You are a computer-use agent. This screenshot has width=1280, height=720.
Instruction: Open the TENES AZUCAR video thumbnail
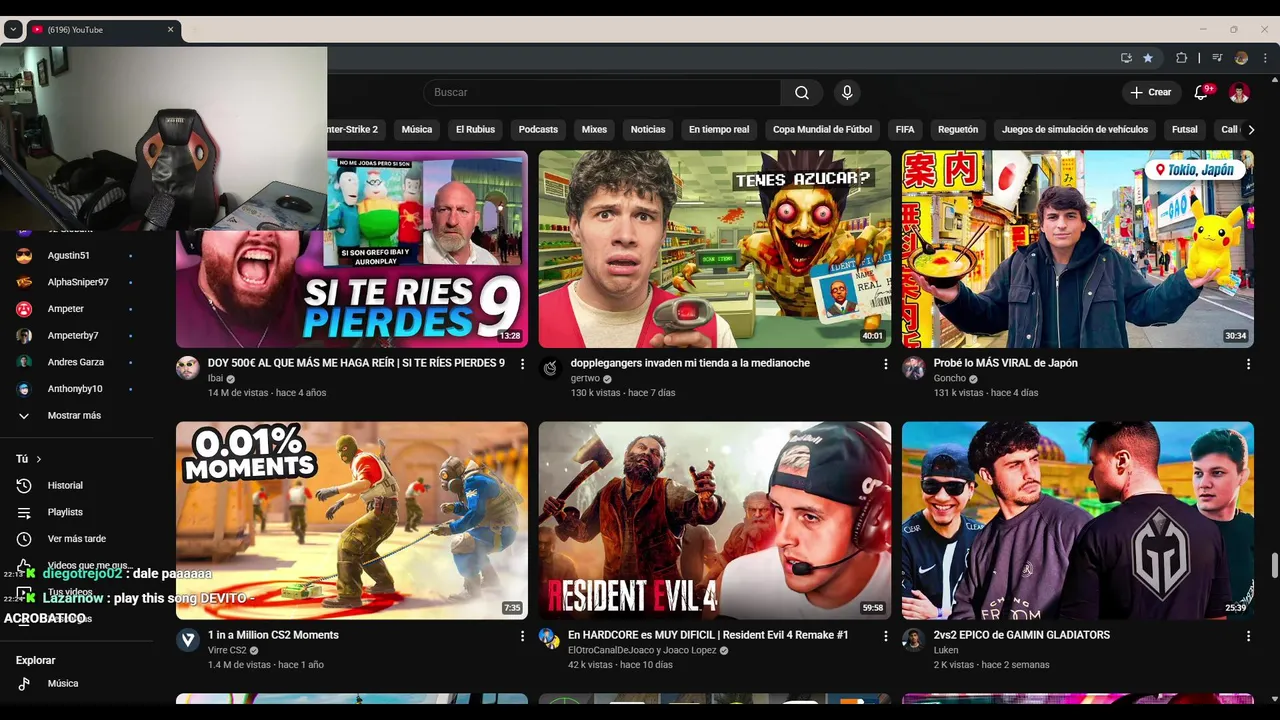click(x=715, y=249)
